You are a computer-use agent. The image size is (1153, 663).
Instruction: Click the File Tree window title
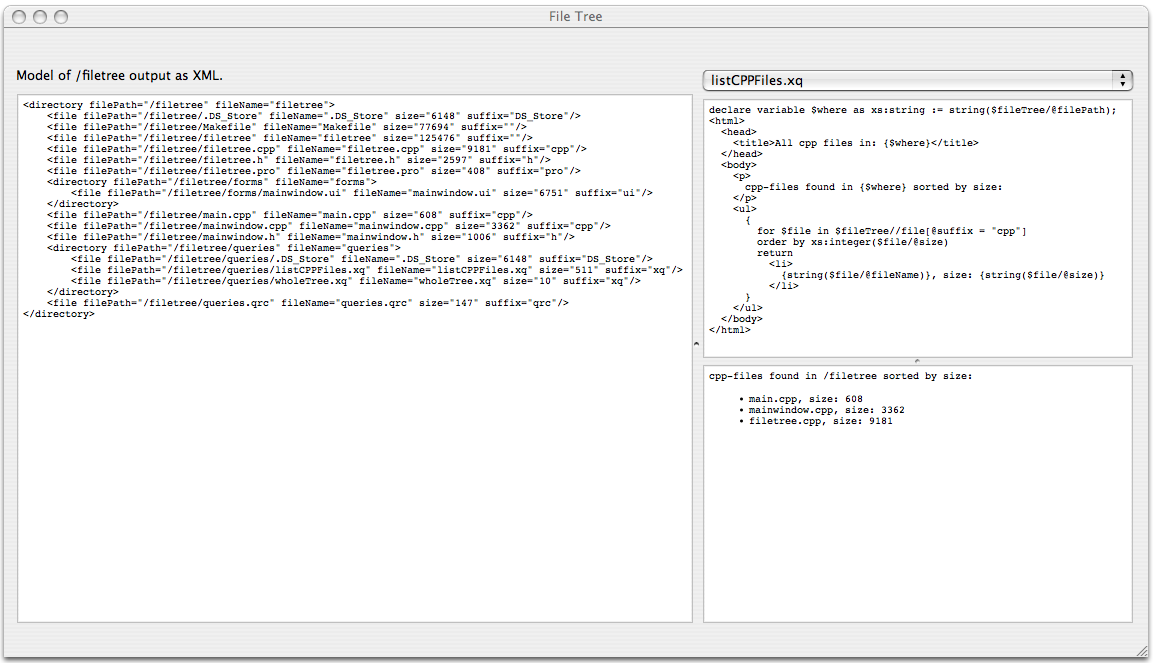[x=576, y=17]
